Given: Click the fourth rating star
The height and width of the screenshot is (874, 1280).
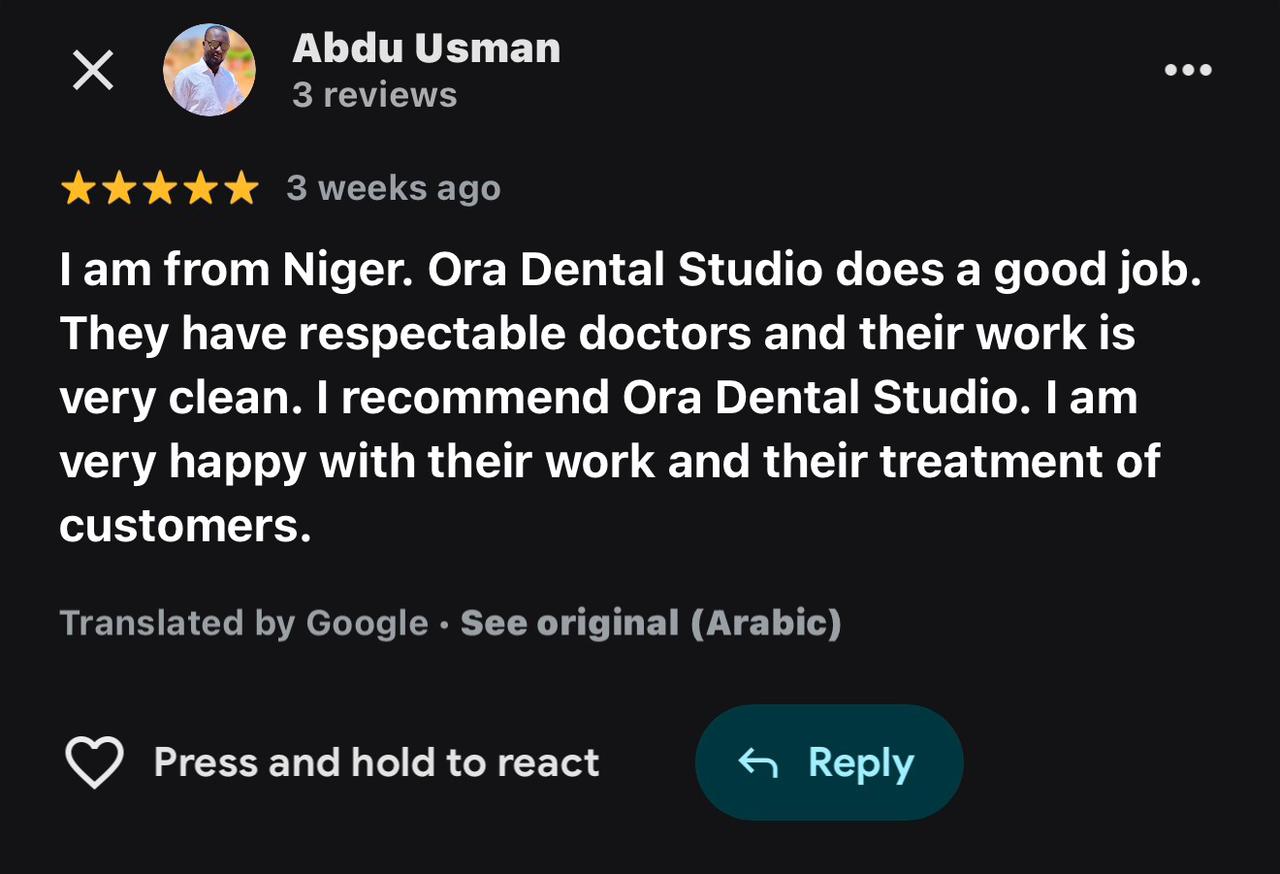Looking at the screenshot, I should (x=200, y=188).
